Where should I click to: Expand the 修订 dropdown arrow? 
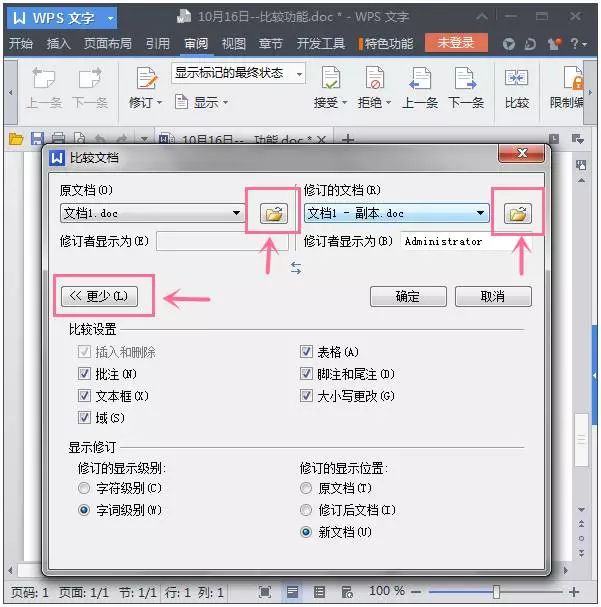tap(159, 103)
